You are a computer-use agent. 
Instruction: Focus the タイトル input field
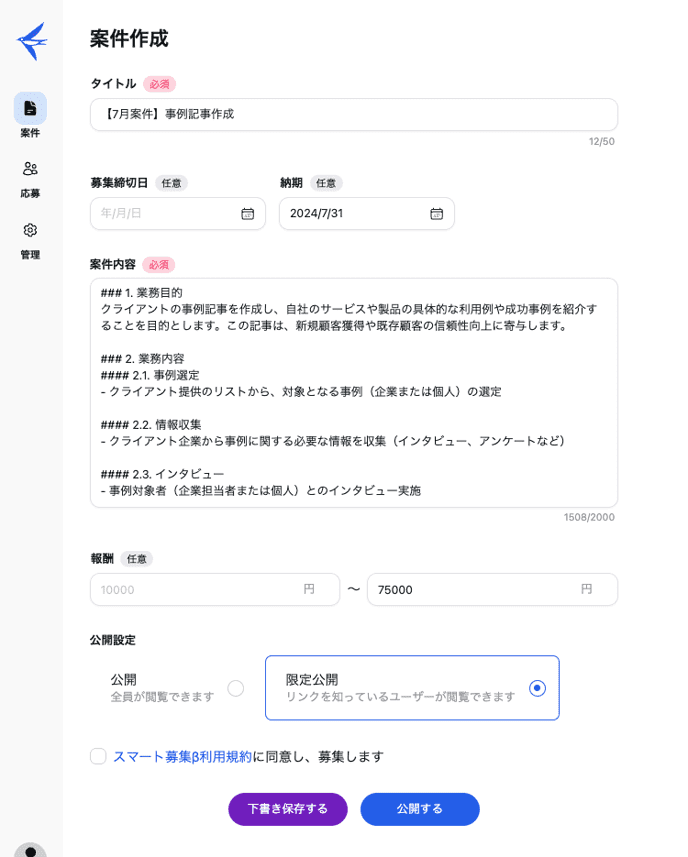[x=354, y=114]
